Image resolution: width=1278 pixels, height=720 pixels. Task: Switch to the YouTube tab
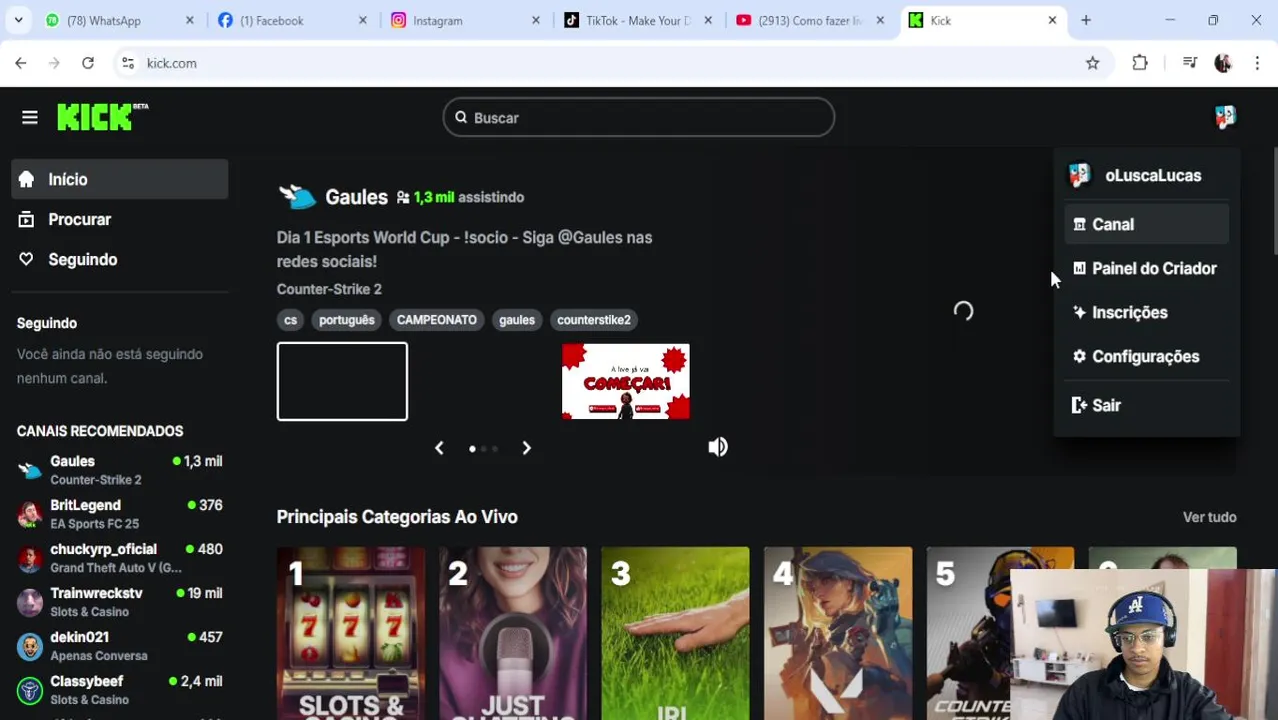click(x=811, y=20)
